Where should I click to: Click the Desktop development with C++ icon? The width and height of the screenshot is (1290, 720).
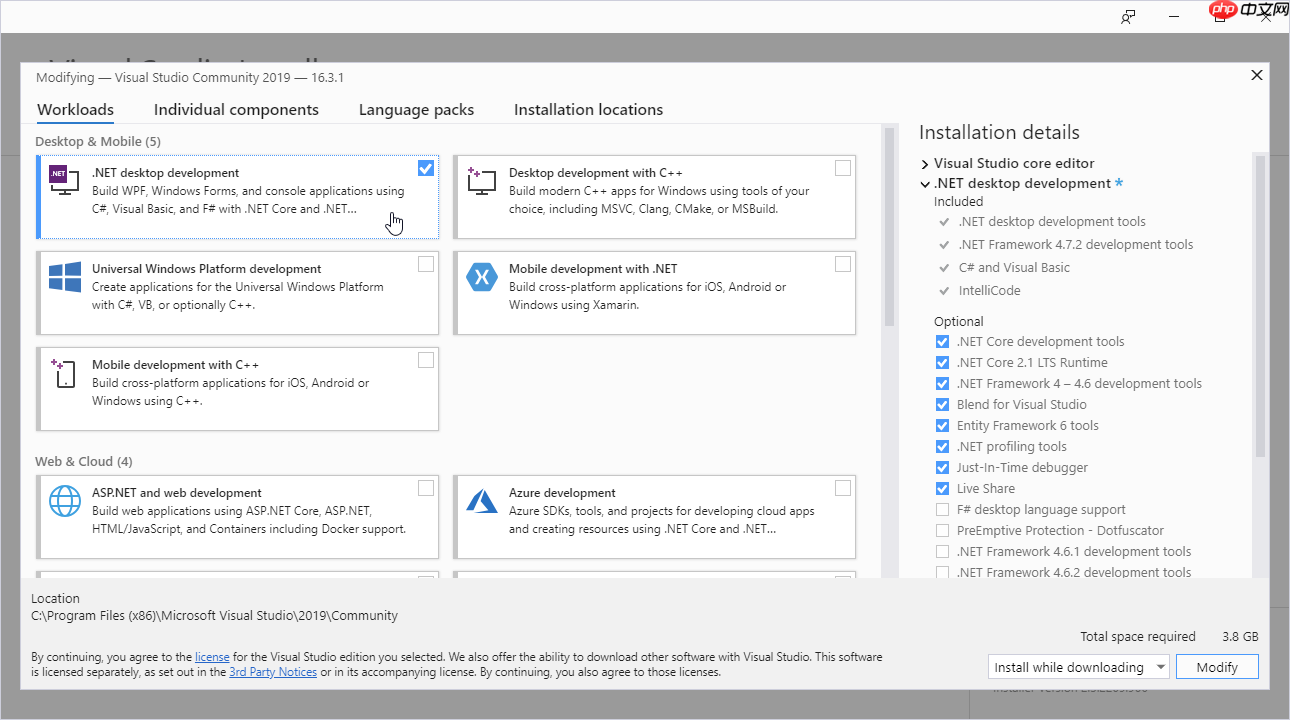[481, 180]
